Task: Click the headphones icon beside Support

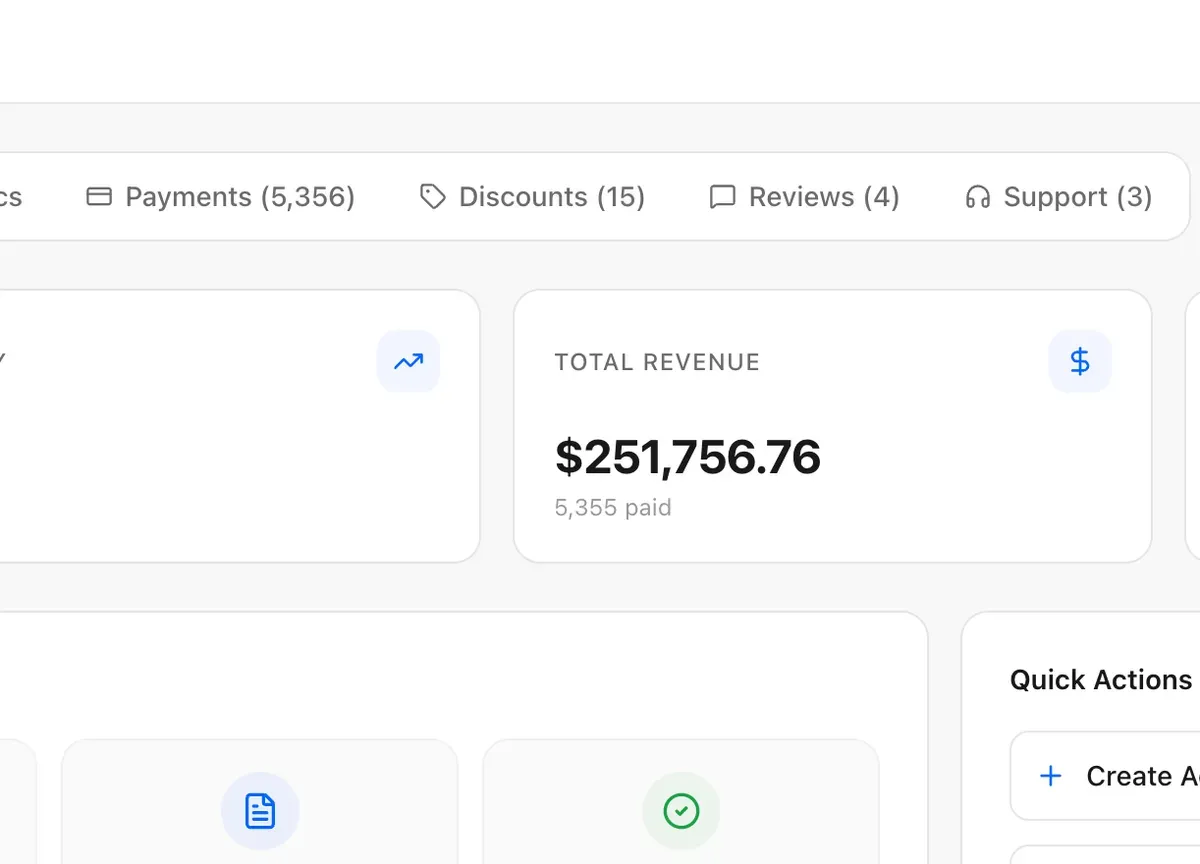Action: point(978,197)
